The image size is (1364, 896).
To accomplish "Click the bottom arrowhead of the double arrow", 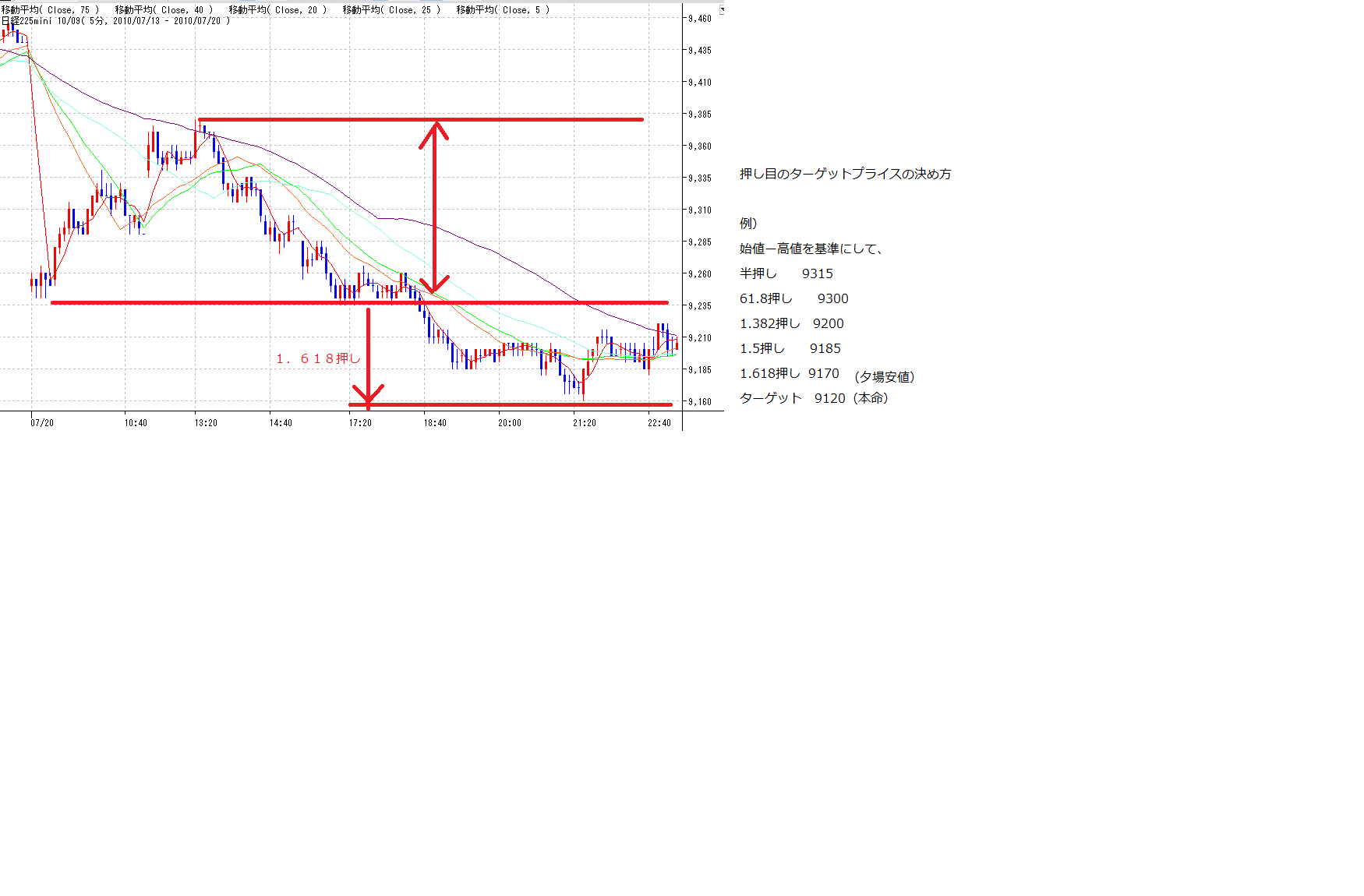I will (x=435, y=284).
